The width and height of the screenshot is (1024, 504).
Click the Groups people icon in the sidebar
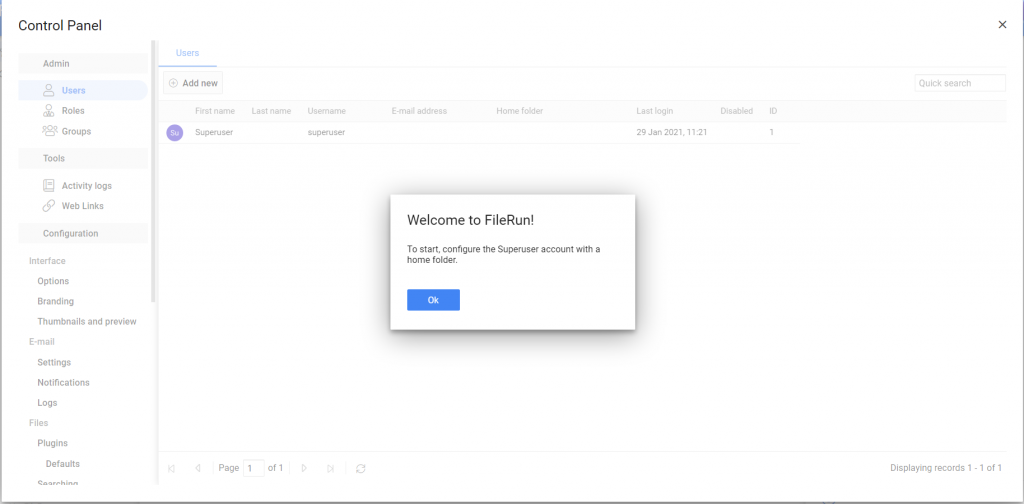click(50, 131)
